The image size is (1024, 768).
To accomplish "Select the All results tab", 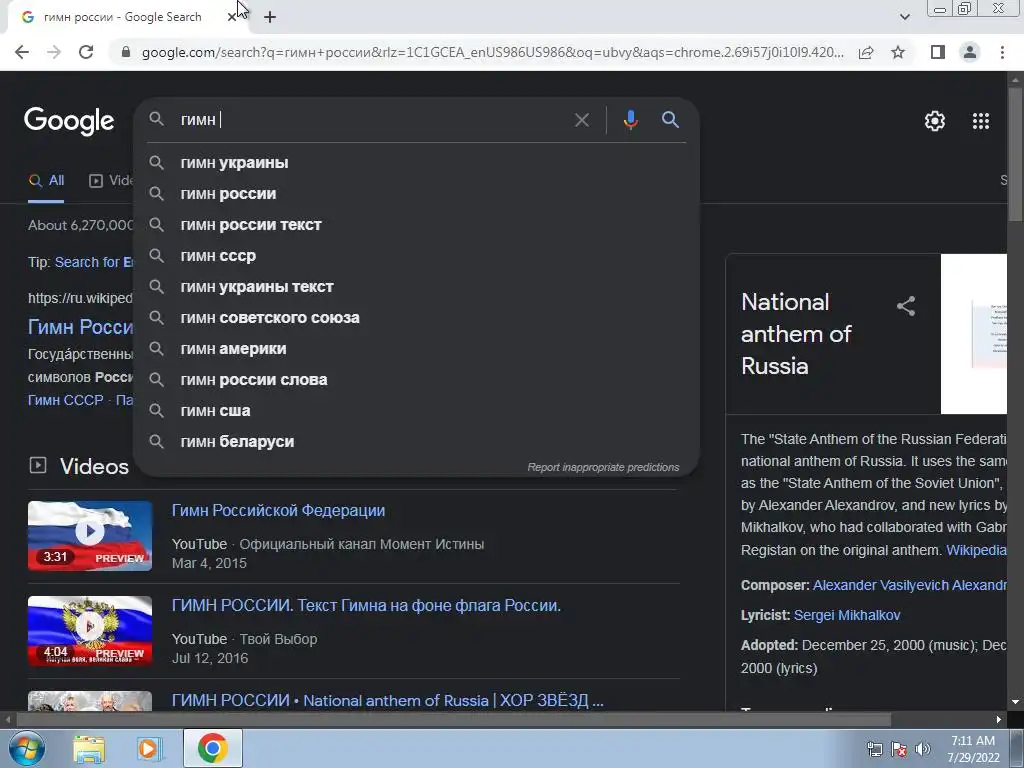I will 46,181.
